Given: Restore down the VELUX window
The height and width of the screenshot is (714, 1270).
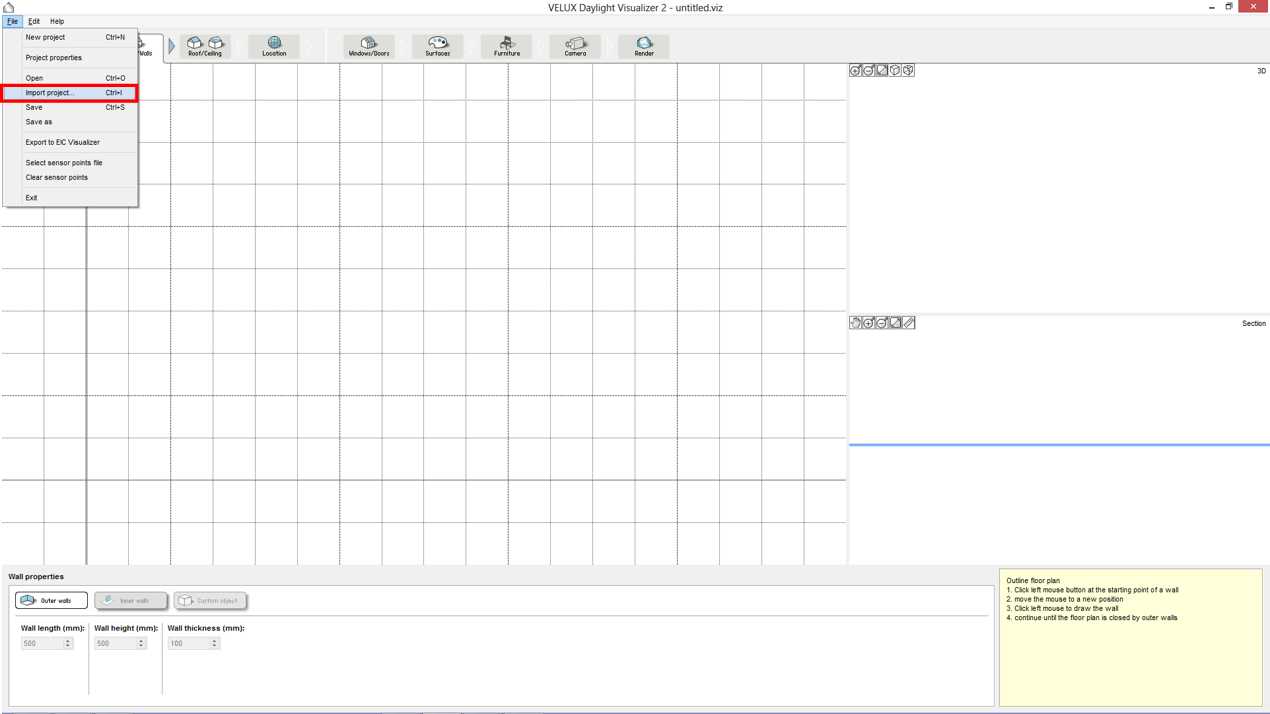Looking at the screenshot, I should point(1229,7).
